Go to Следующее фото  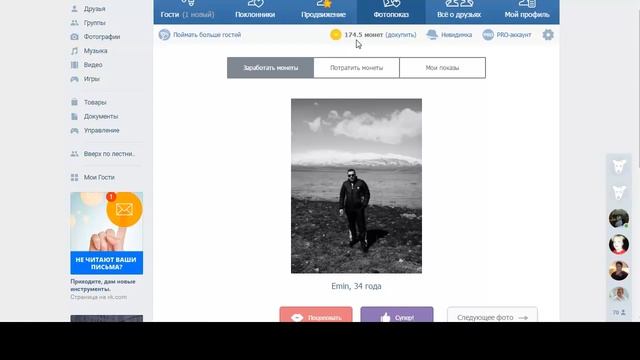click(x=492, y=315)
